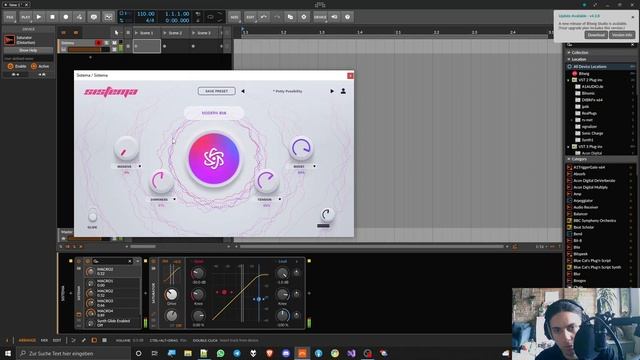Open the DEVICE menu in toolbar
The width and height of the screenshot is (640, 360).
(320, 17)
